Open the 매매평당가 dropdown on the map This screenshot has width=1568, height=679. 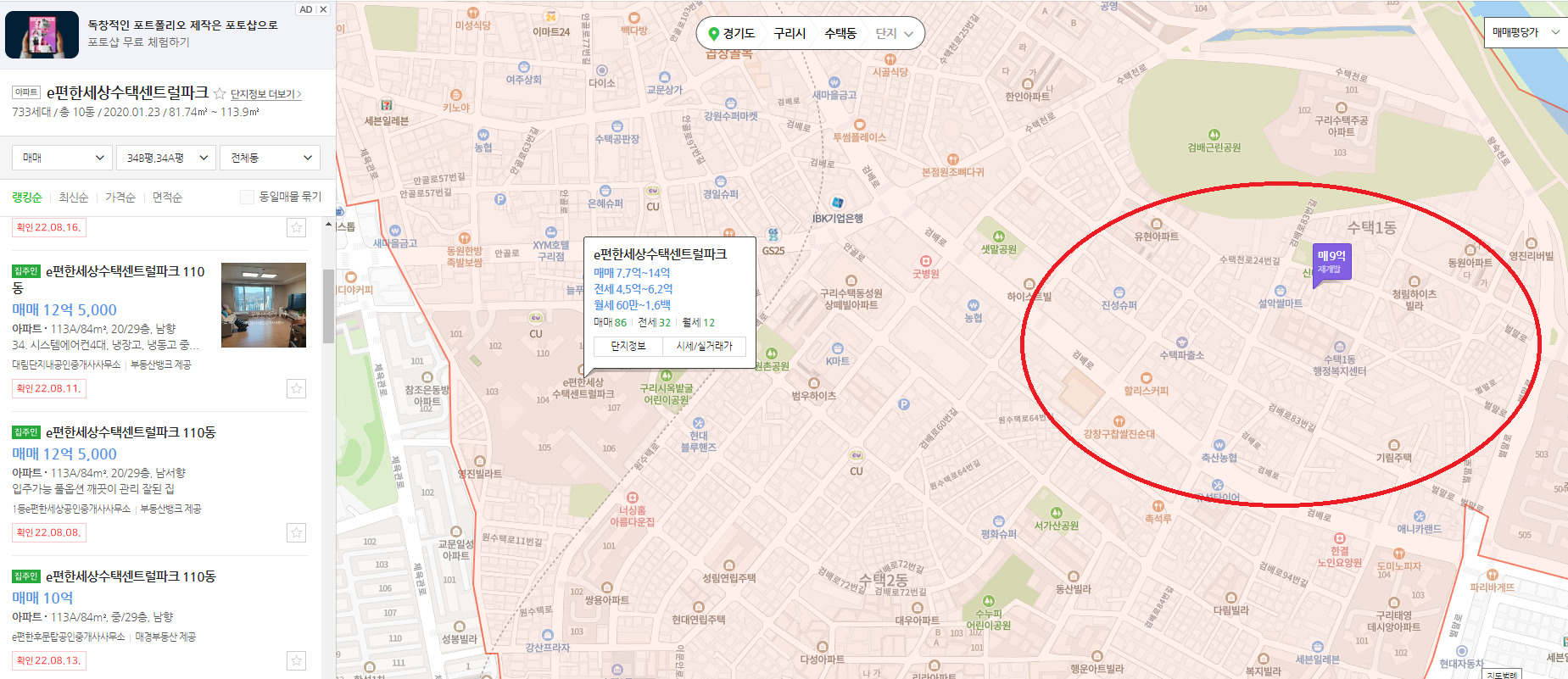click(x=1525, y=32)
